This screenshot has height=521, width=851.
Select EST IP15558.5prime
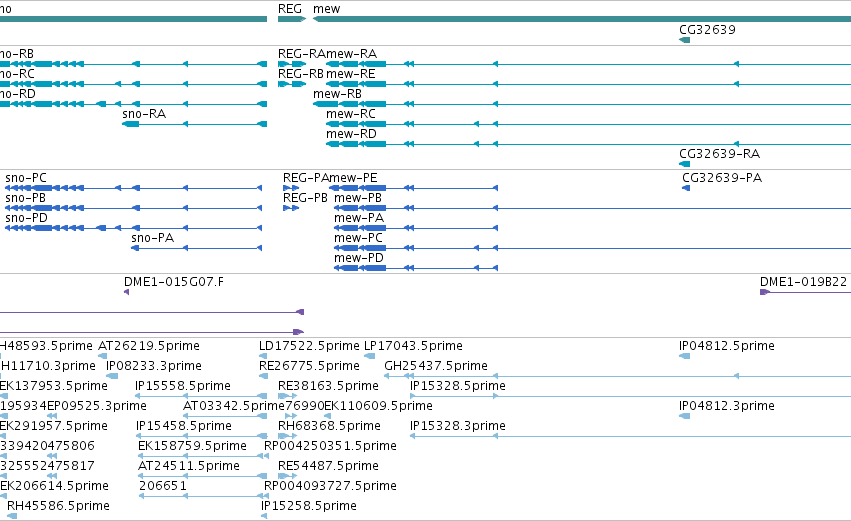click(x=183, y=386)
